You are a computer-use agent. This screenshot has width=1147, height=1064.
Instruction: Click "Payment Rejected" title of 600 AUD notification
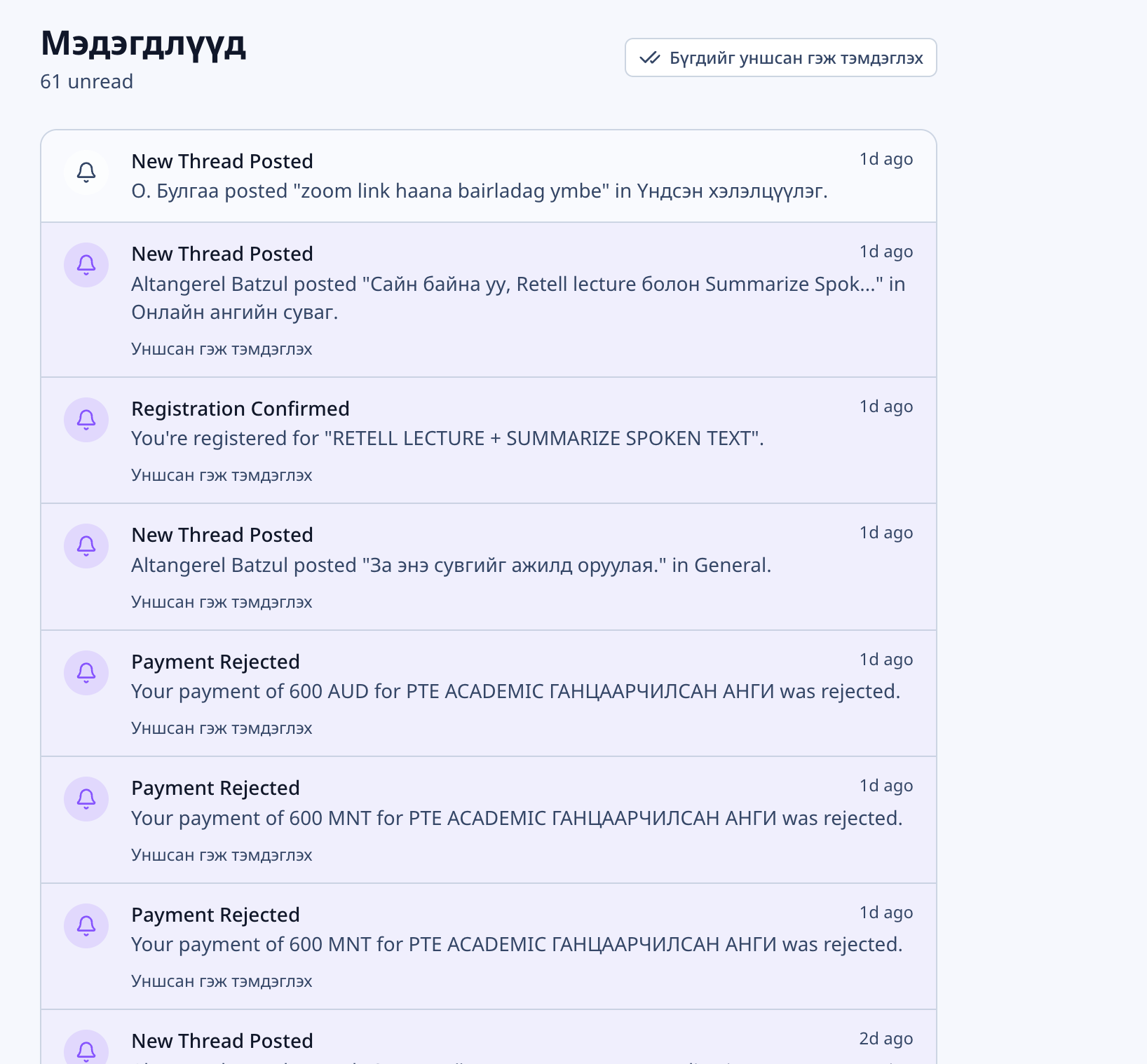tap(215, 662)
